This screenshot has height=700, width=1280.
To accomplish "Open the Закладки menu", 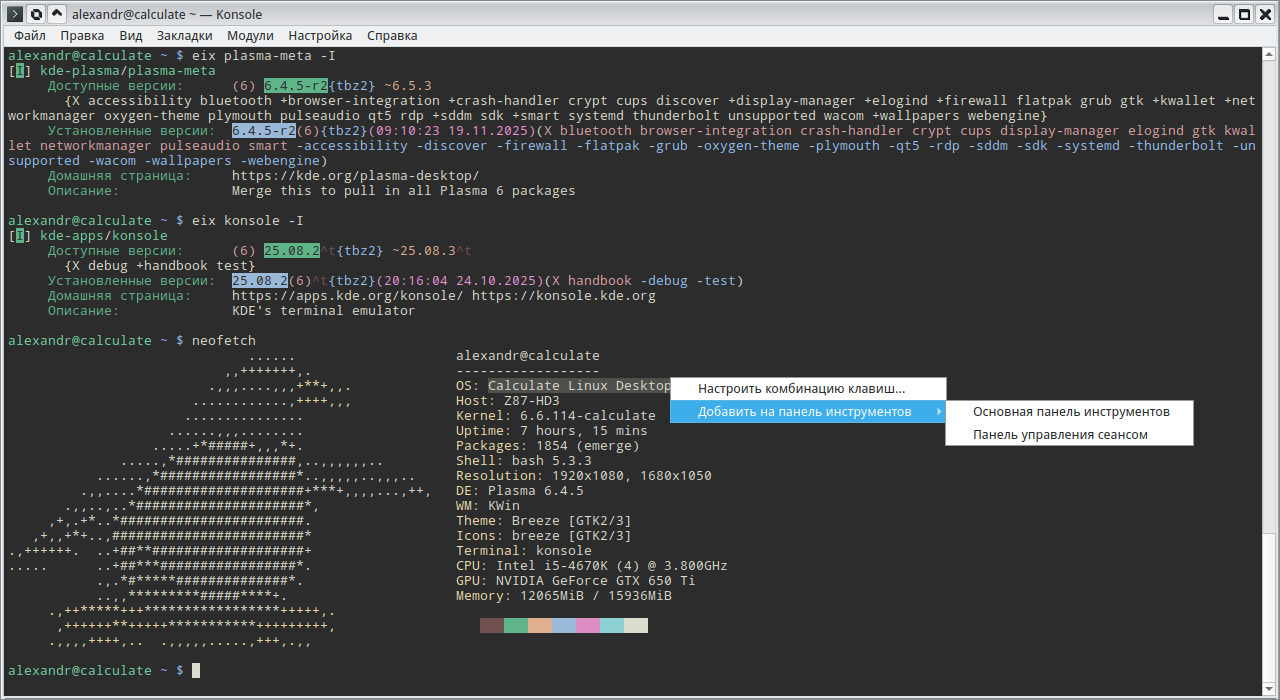I will click(x=184, y=36).
